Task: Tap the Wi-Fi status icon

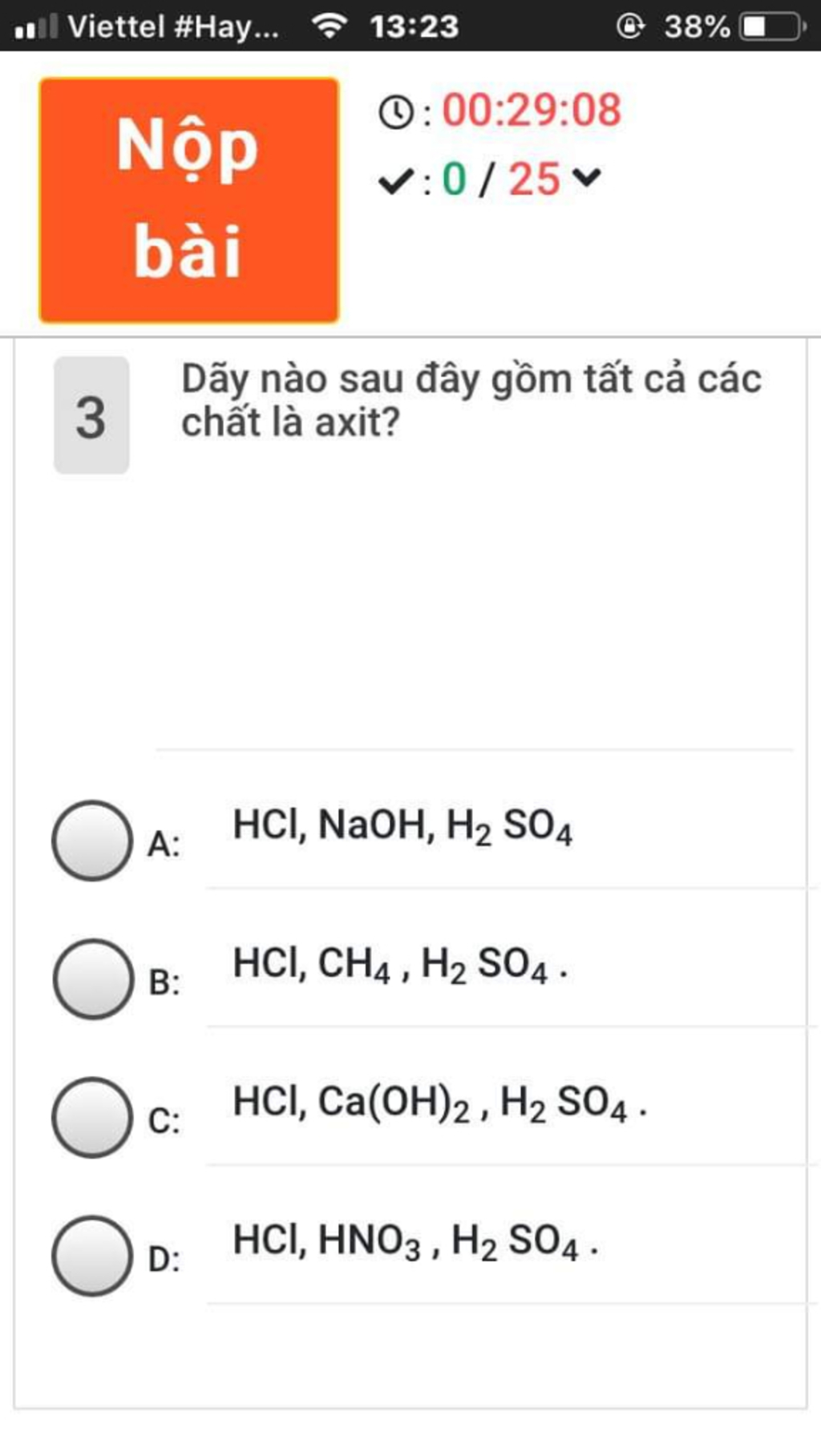Action: click(329, 26)
